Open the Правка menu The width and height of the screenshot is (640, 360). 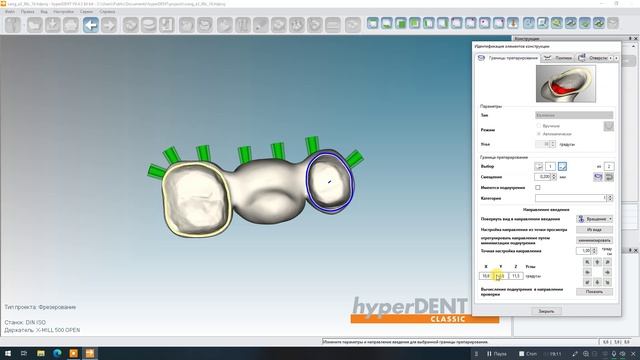point(27,11)
